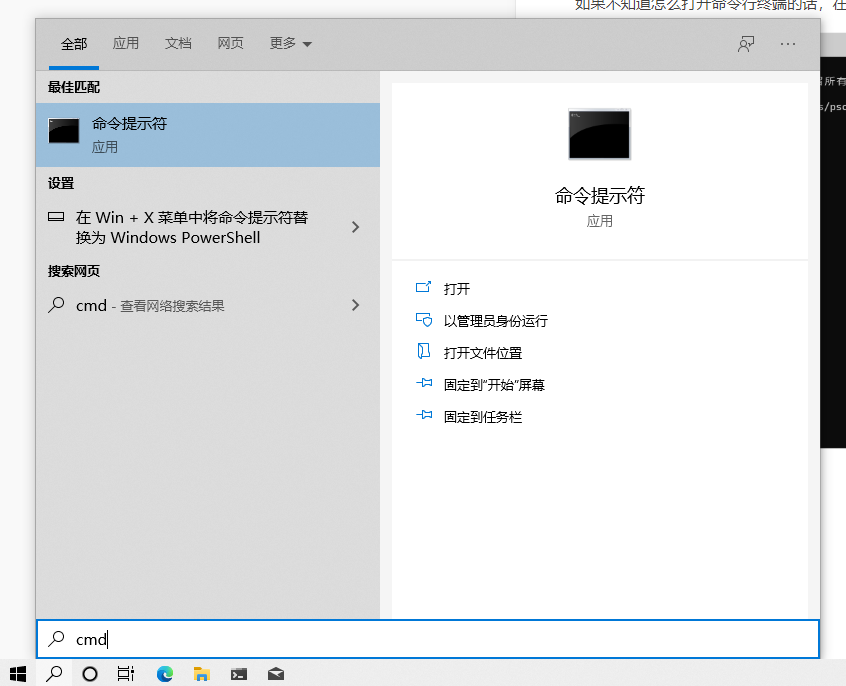Screen dimensions: 846x686
Task: Switch to the 网页 tab
Action: coord(230,43)
